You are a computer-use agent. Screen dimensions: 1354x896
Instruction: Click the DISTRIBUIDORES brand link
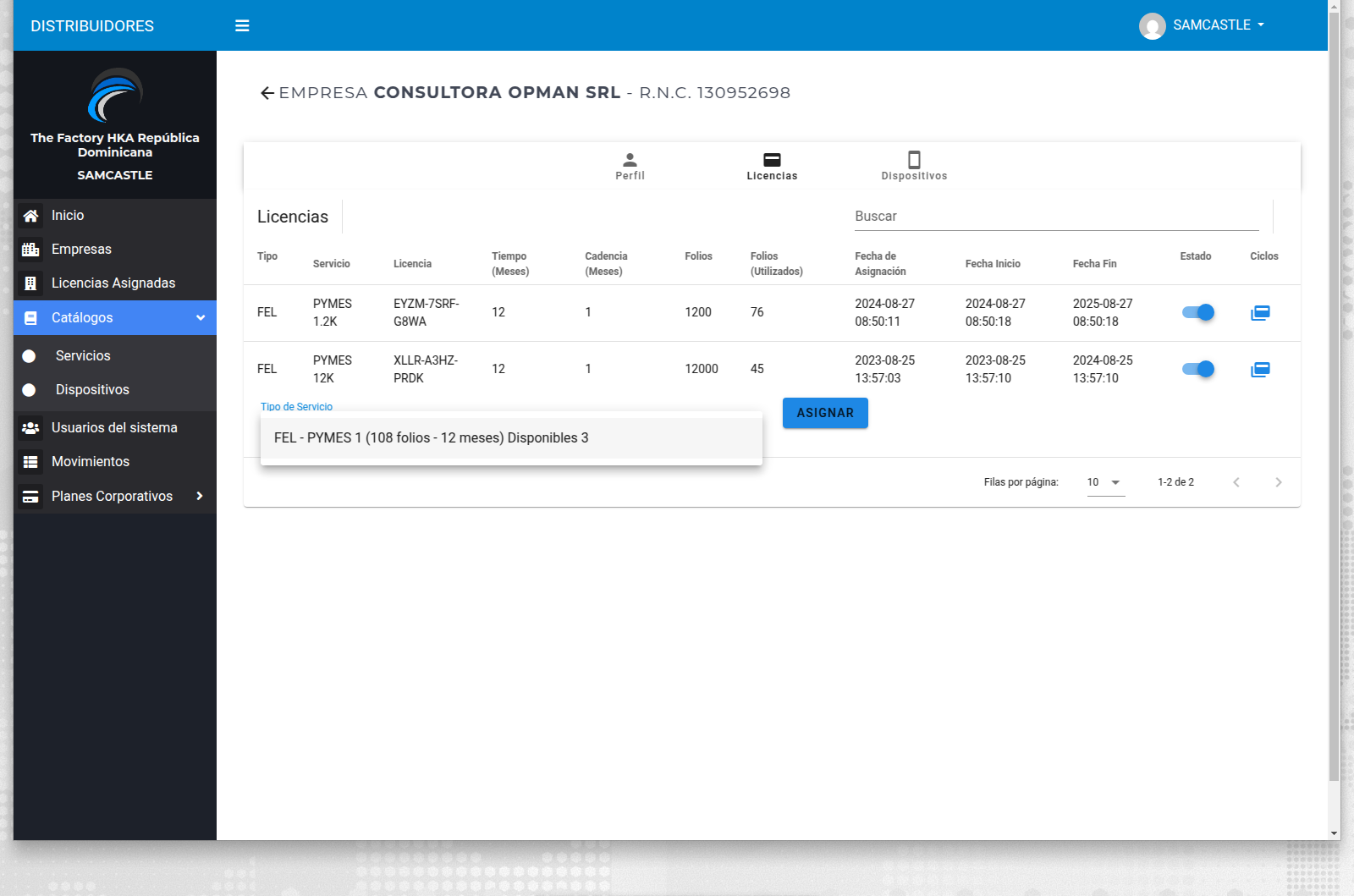point(92,26)
